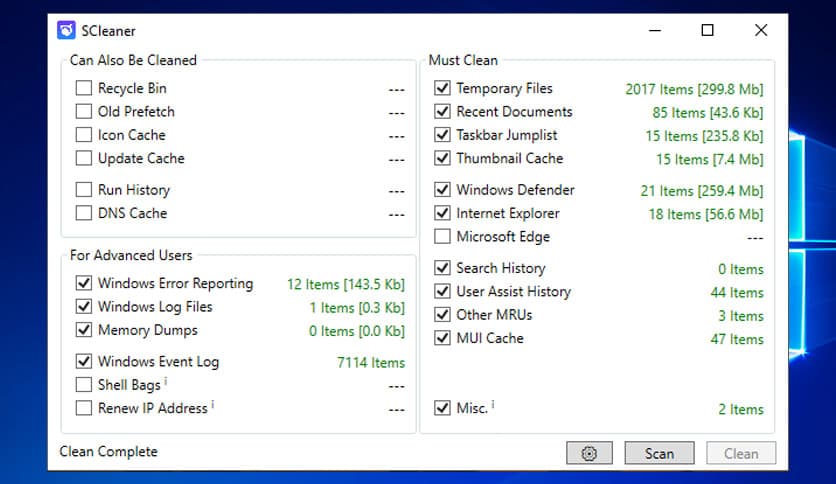Enable Microsoft Edge checkbox

(x=442, y=237)
